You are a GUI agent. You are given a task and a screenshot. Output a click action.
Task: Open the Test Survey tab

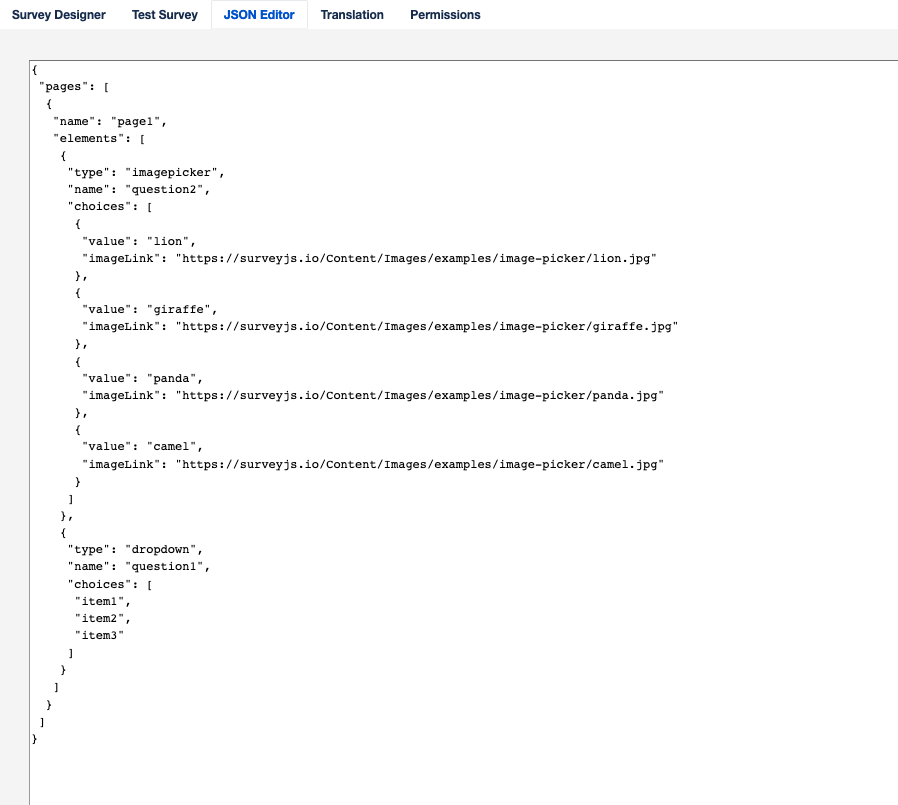[165, 15]
